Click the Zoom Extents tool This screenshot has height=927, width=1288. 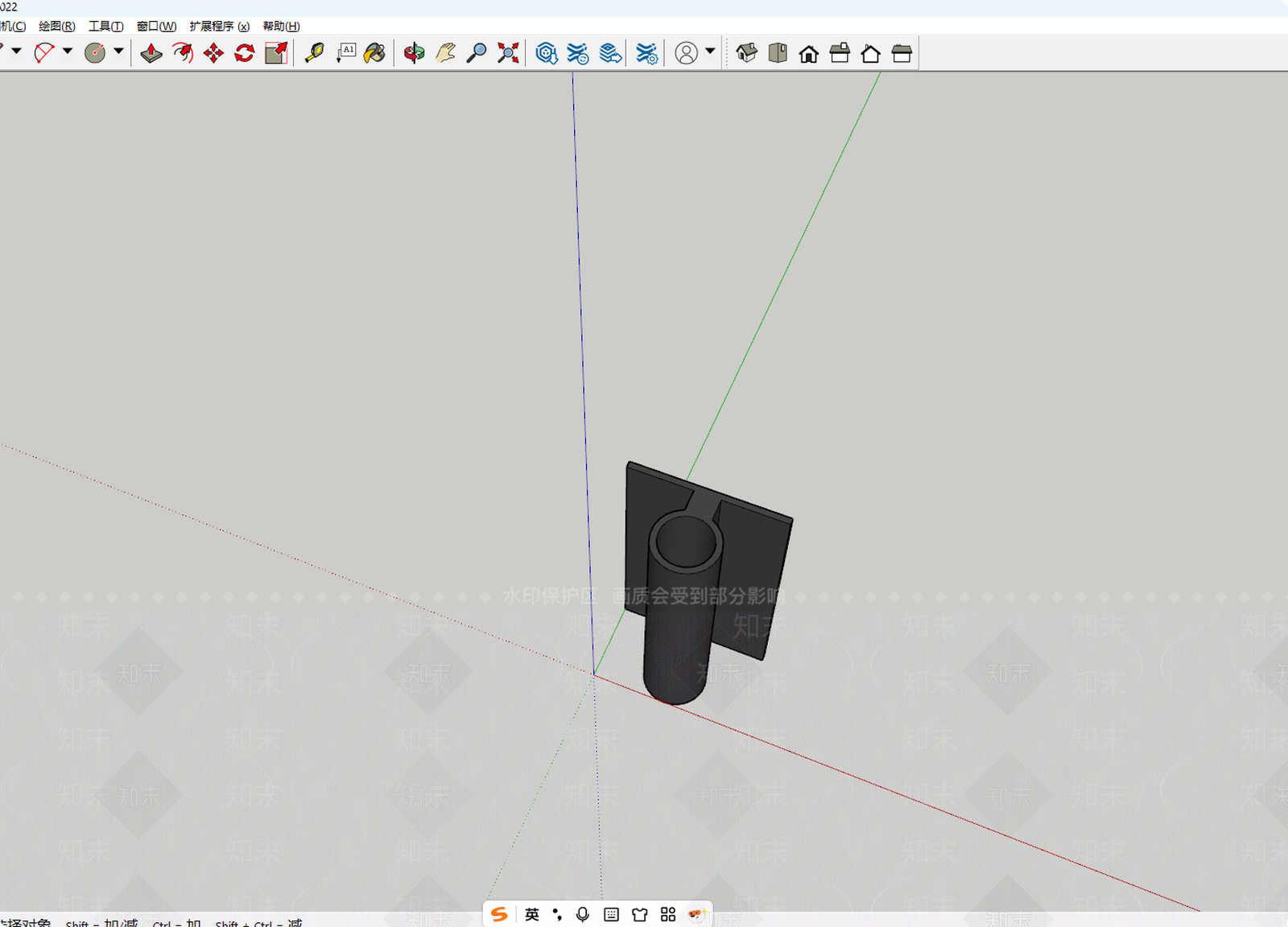click(508, 53)
